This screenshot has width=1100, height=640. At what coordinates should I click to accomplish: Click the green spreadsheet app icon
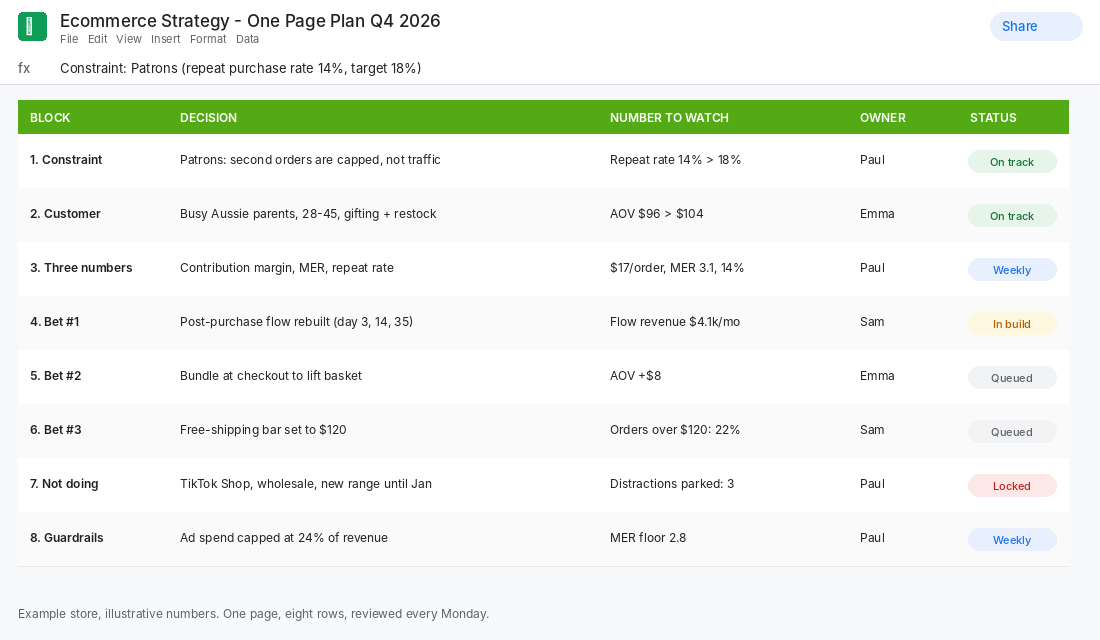point(32,27)
